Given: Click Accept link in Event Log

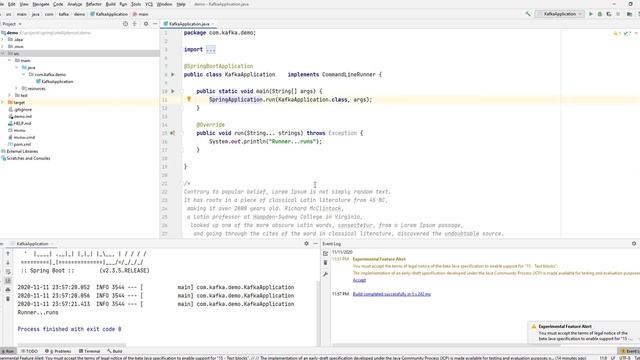Looking at the screenshot, I should click(359, 280).
